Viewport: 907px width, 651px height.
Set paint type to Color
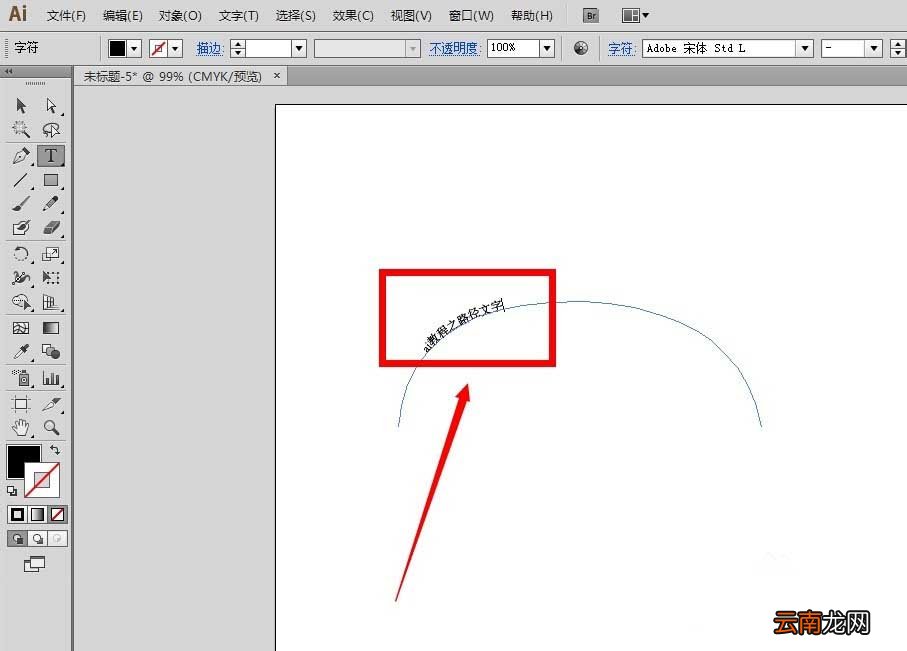coord(17,514)
